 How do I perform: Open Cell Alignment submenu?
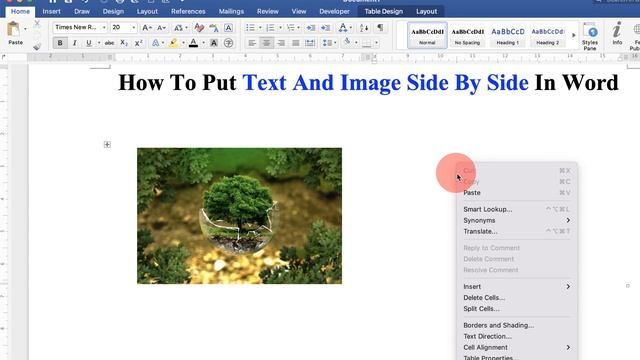[517, 347]
